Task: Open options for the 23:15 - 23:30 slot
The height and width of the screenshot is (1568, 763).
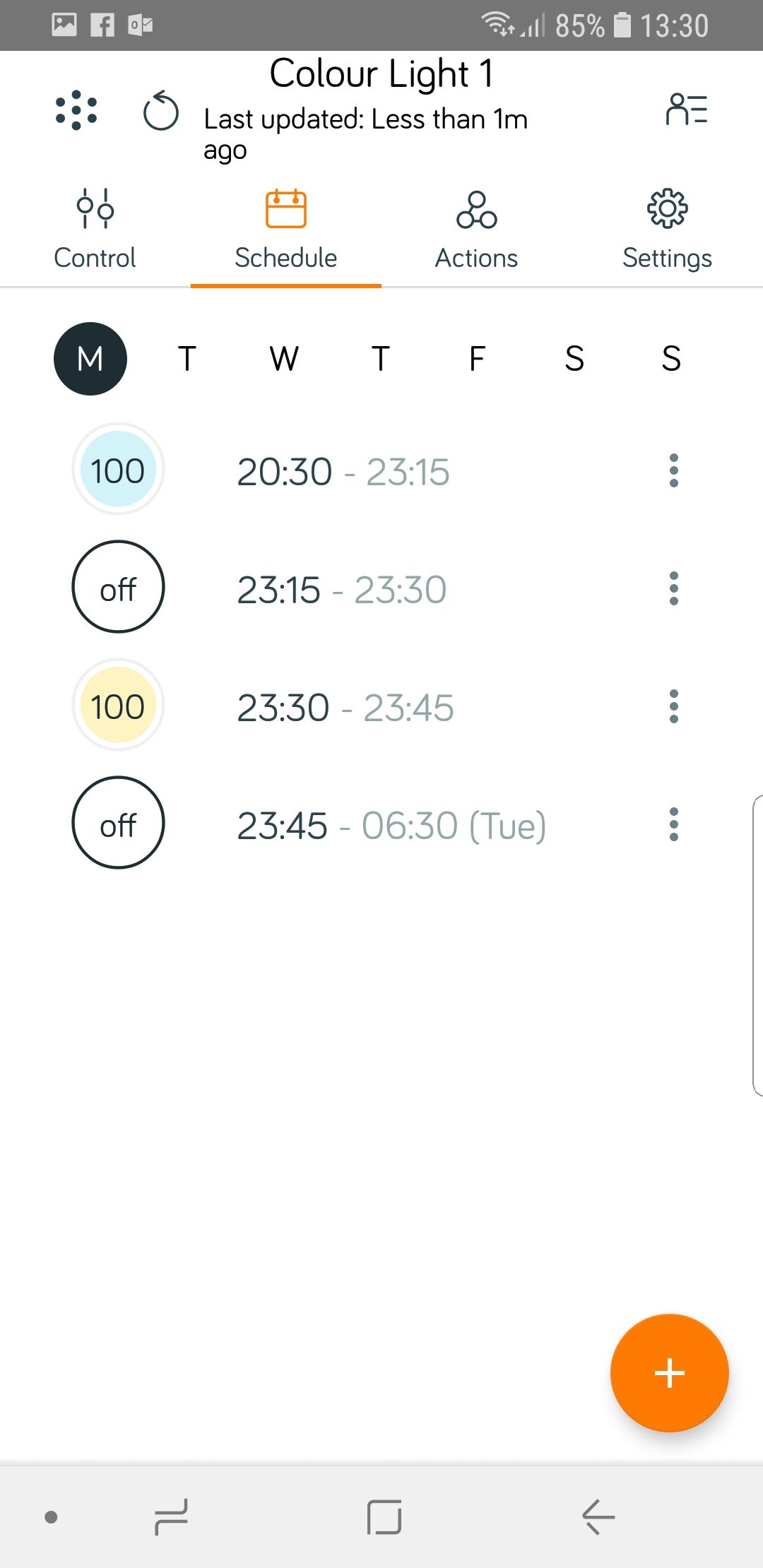Action: pyautogui.click(x=674, y=588)
